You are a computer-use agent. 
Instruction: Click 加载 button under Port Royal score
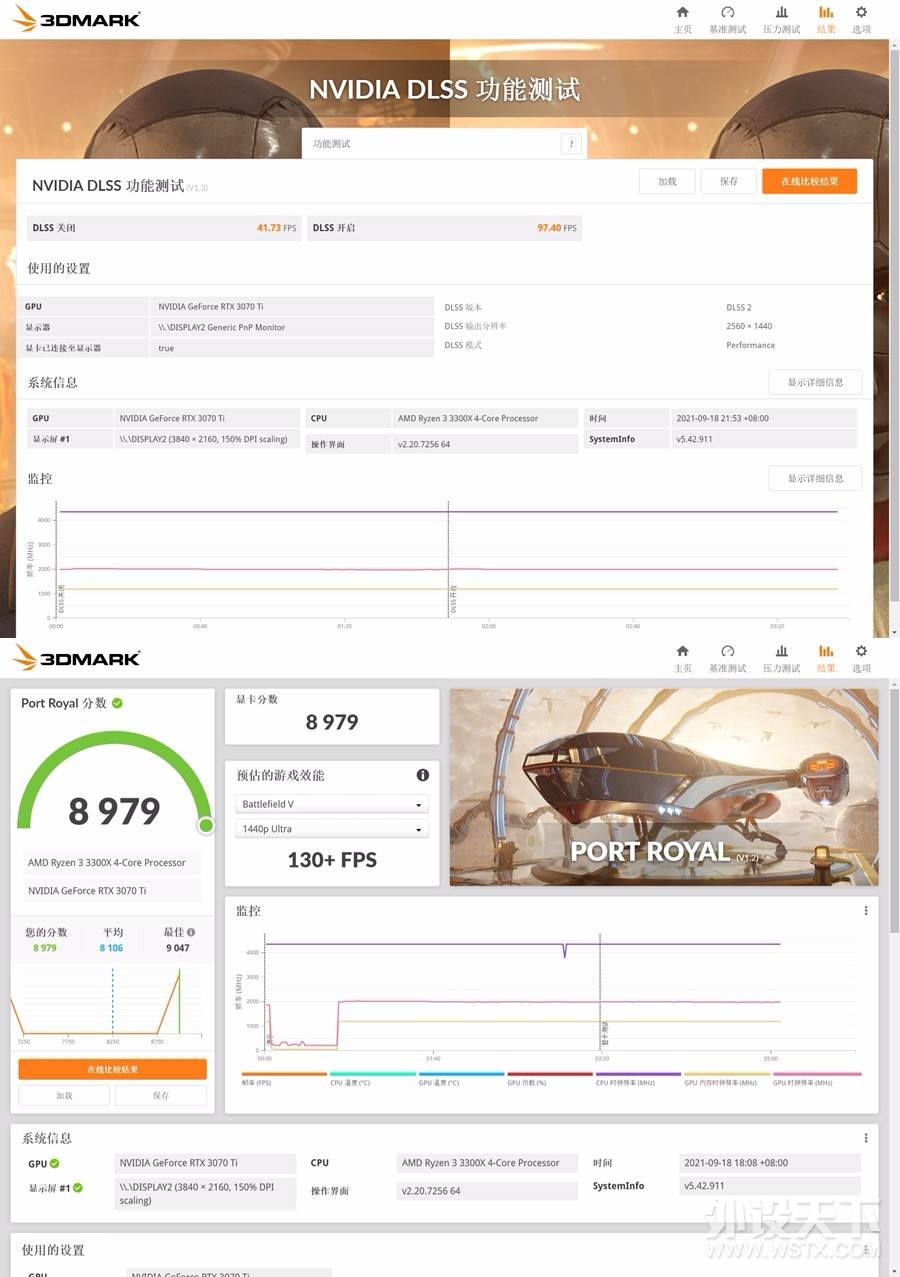click(x=64, y=1096)
